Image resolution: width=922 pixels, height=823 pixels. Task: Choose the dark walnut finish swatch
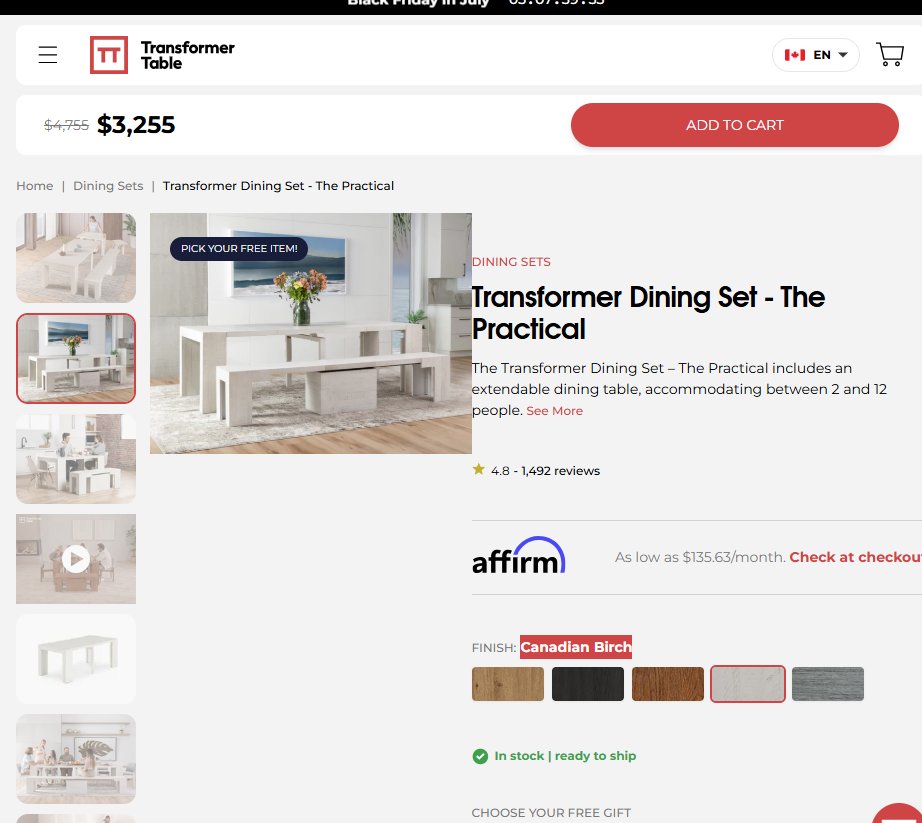pos(668,684)
